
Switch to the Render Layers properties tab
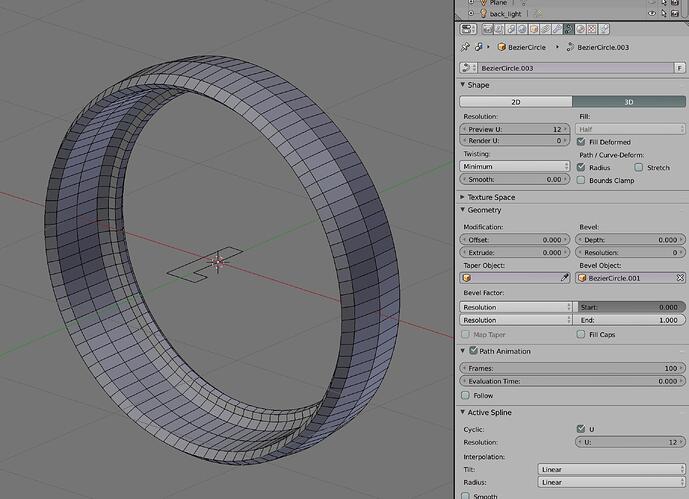(499, 29)
